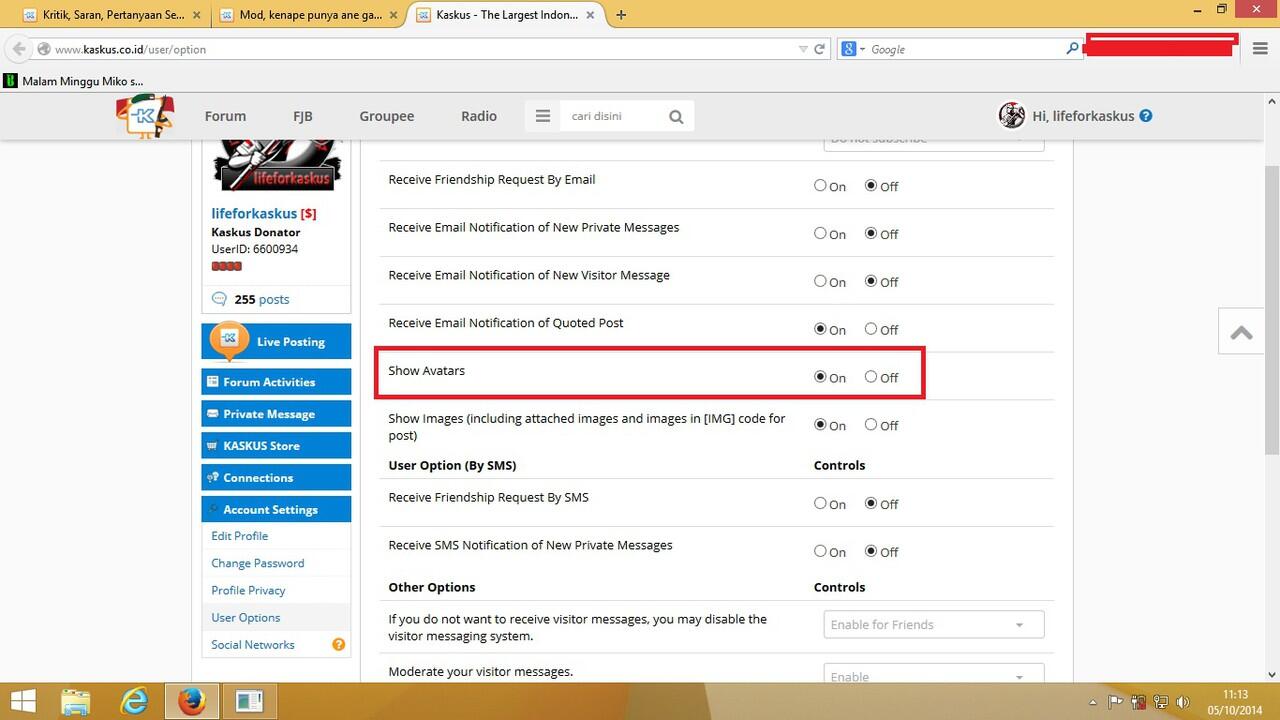Viewport: 1280px width, 720px height.
Task: Click the browser back arrow
Action: click(x=19, y=49)
